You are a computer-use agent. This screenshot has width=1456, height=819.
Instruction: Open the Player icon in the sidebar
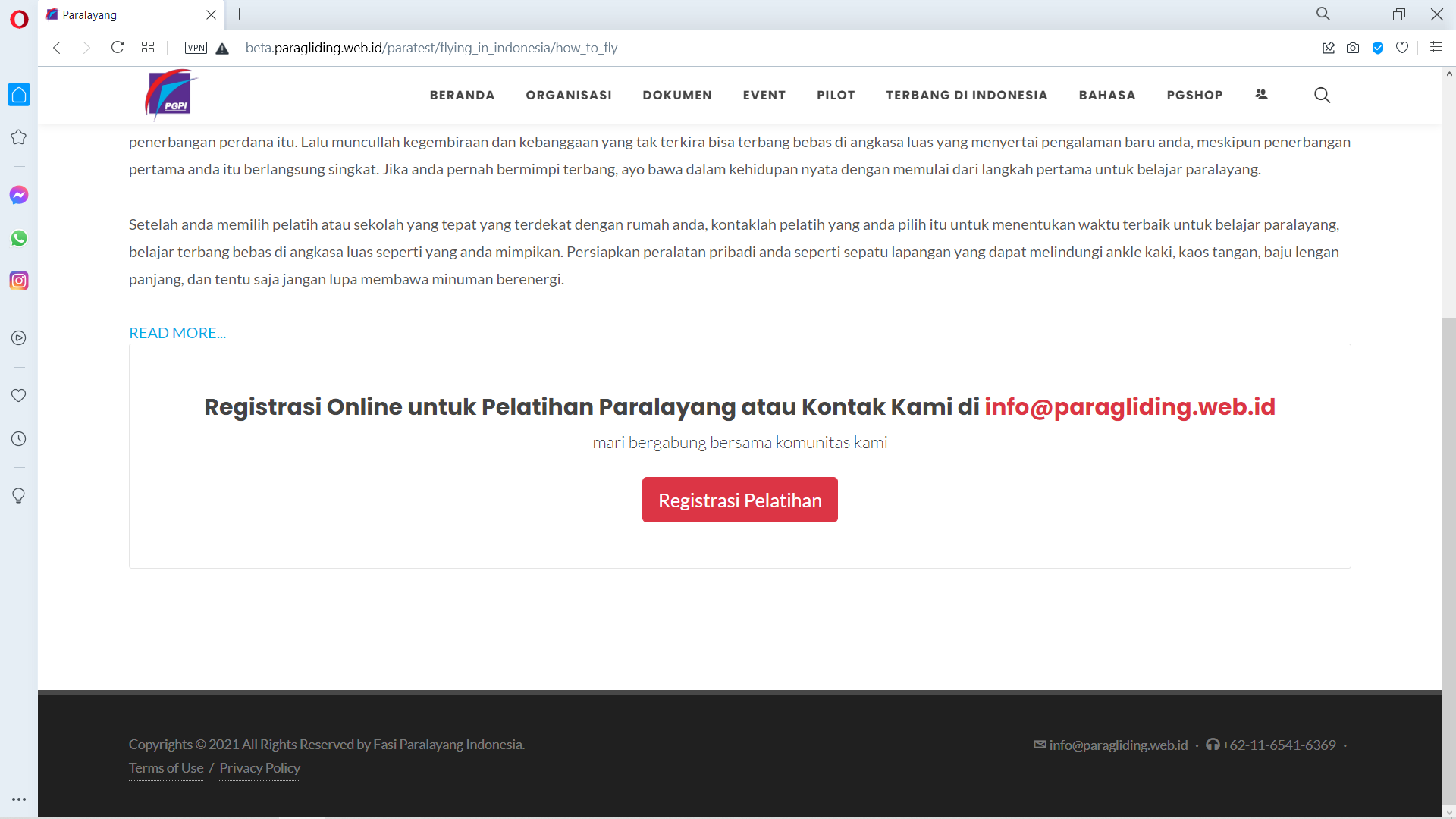coord(19,338)
